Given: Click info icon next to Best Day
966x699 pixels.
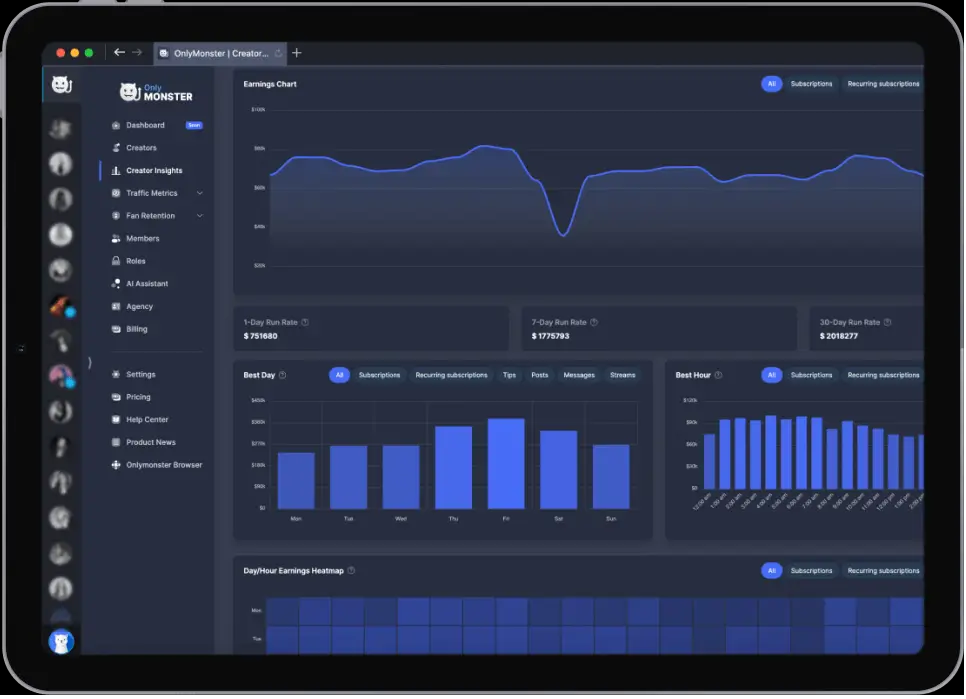Looking at the screenshot, I should (283, 376).
